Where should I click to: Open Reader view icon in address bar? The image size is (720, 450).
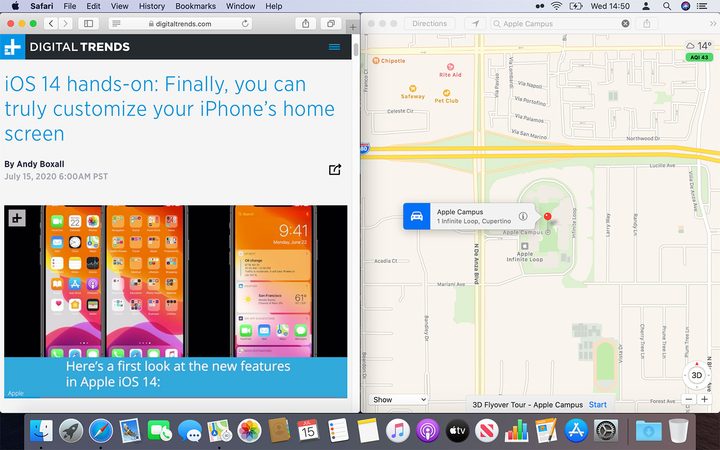point(117,23)
